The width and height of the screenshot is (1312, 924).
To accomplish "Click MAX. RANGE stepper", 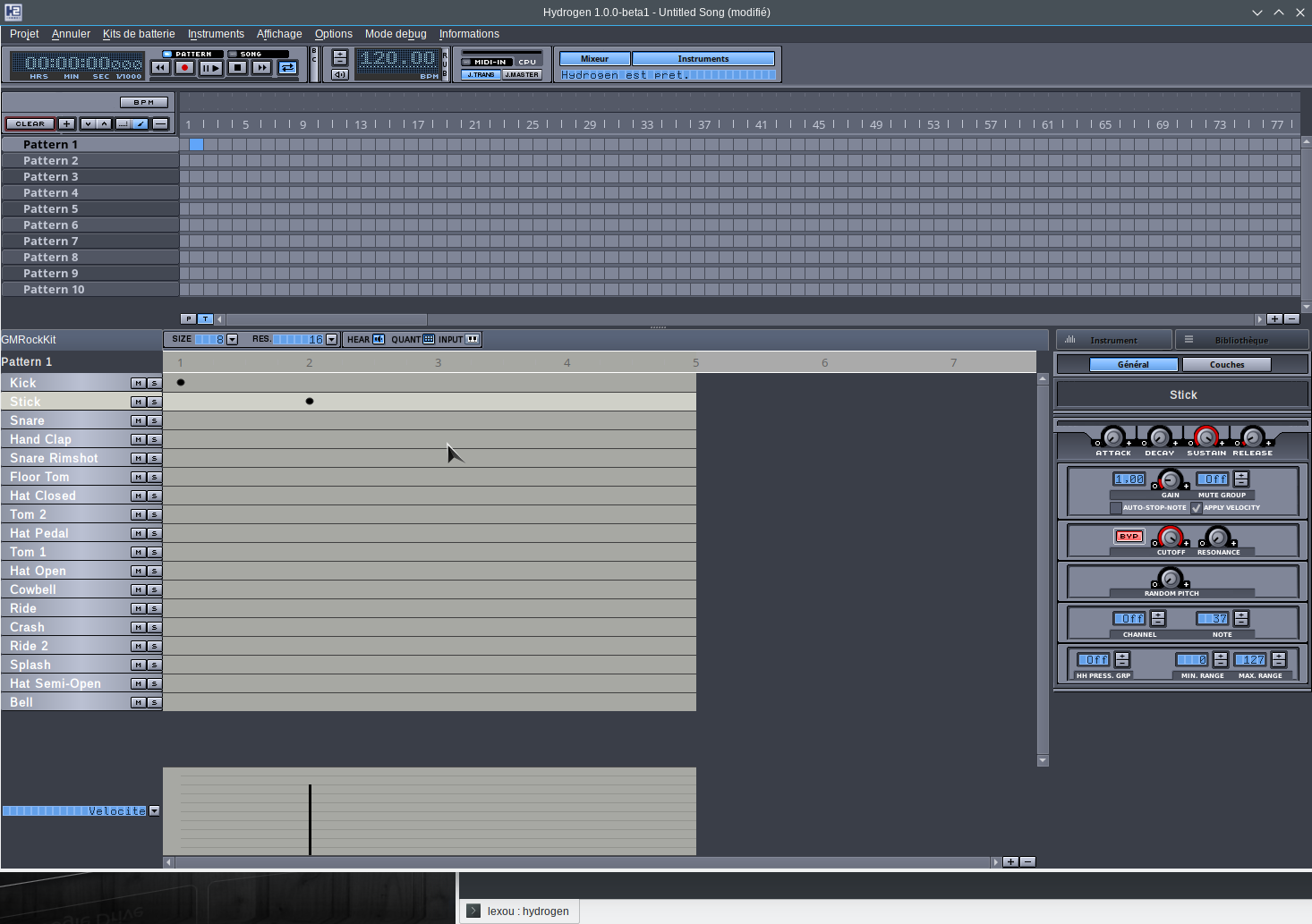I will click(1279, 660).
